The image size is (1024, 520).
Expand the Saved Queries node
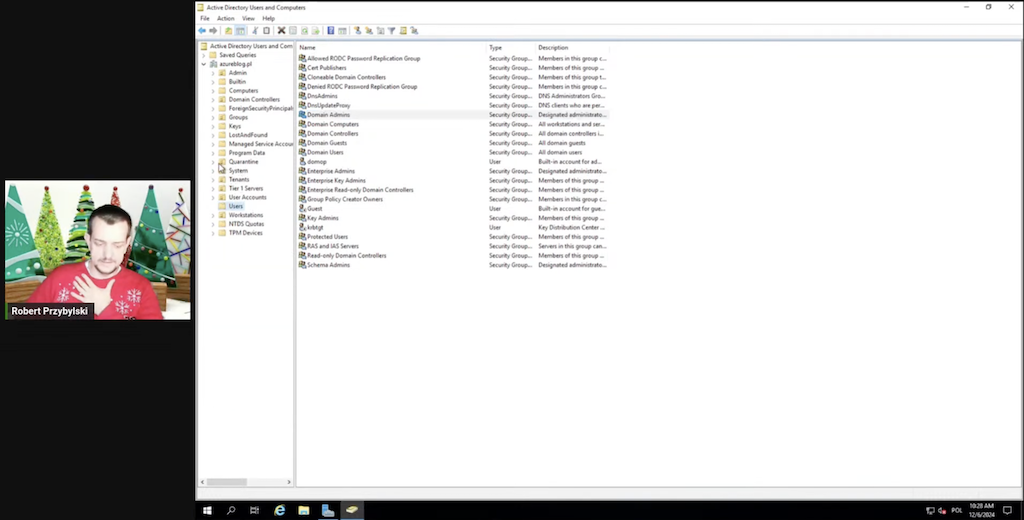click(204, 55)
